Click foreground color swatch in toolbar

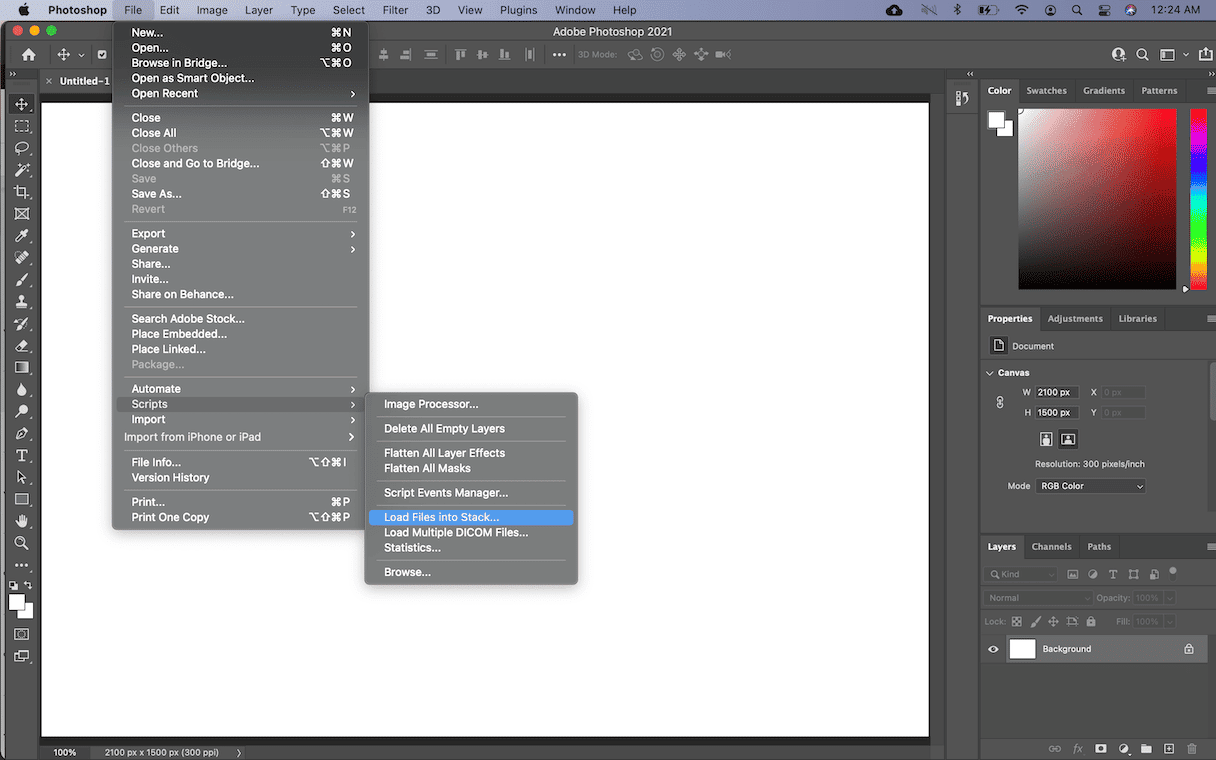pyautogui.click(x=16, y=602)
